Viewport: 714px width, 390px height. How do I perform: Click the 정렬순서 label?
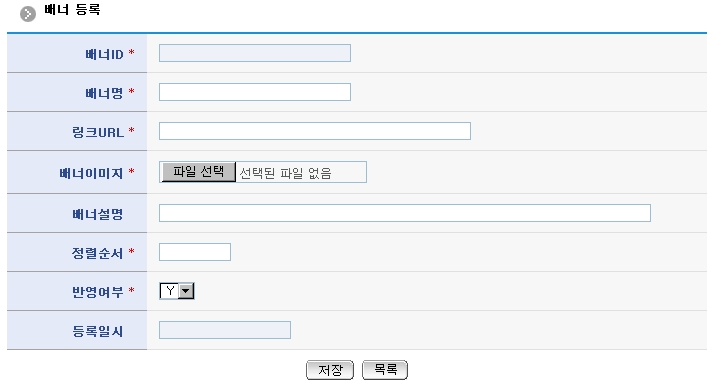(97, 253)
